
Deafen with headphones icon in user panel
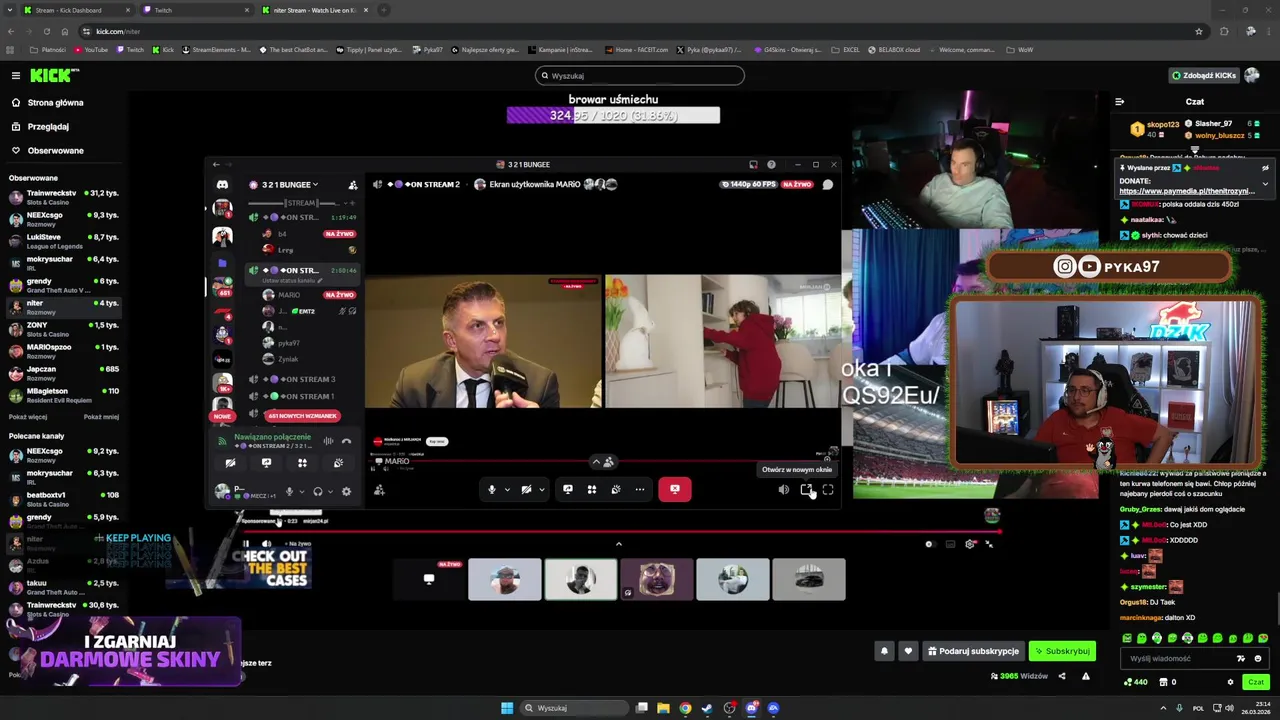click(318, 491)
